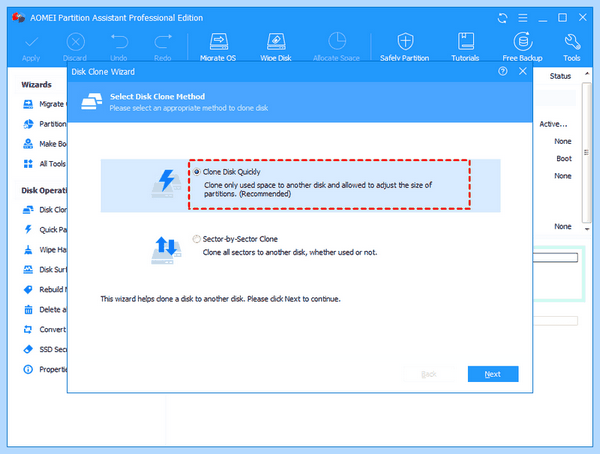Click the Redo arrow icon
This screenshot has width=600, height=454.
point(163,42)
